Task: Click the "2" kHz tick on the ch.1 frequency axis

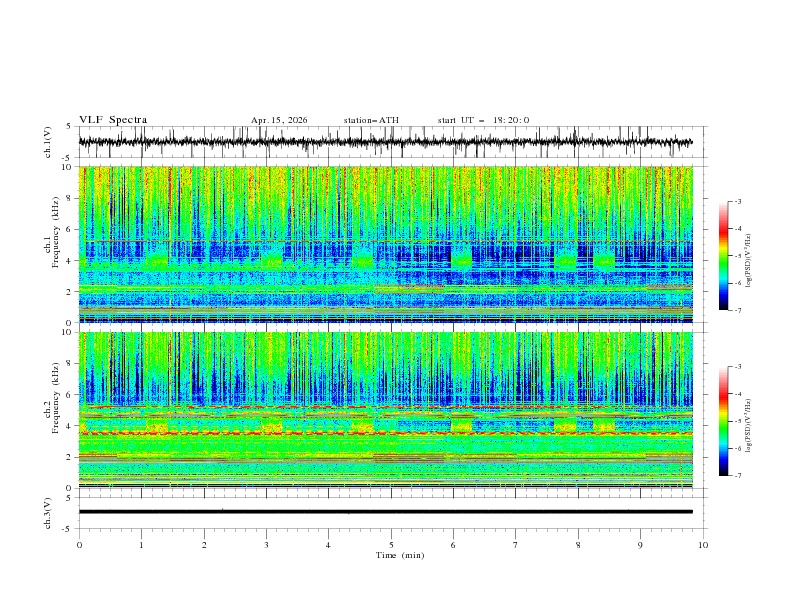Action: coord(69,291)
